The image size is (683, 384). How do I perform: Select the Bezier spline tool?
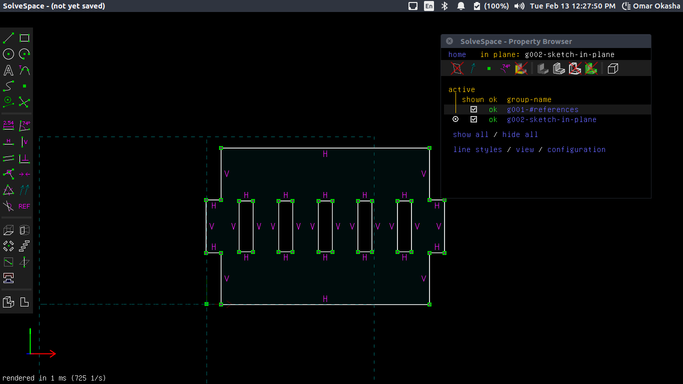(8, 86)
